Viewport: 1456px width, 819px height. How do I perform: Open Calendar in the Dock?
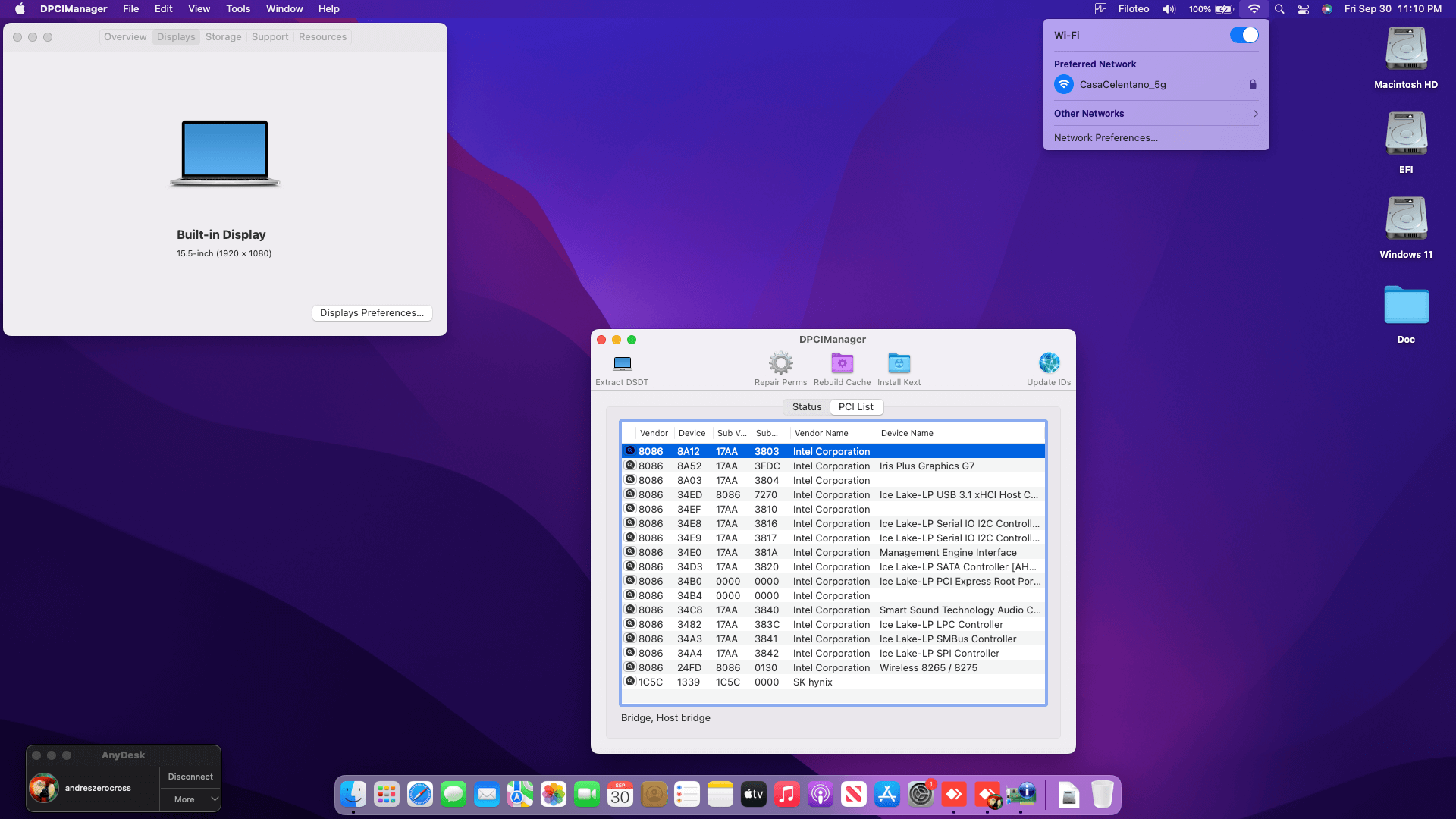coord(620,794)
